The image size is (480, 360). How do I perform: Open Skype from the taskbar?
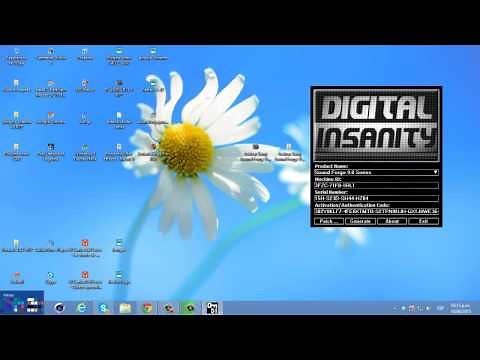[x=104, y=308]
